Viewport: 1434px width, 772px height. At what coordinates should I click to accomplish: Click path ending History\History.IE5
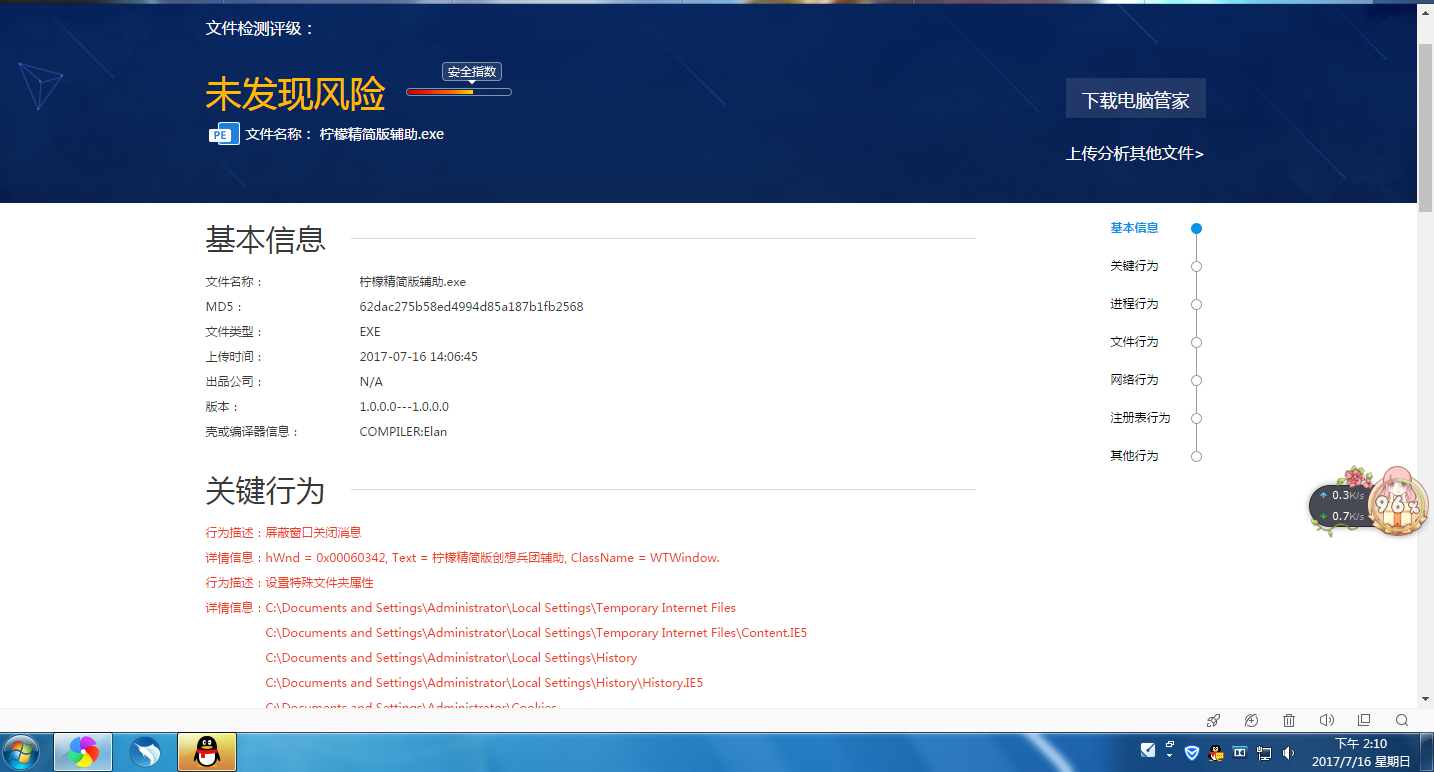point(484,683)
